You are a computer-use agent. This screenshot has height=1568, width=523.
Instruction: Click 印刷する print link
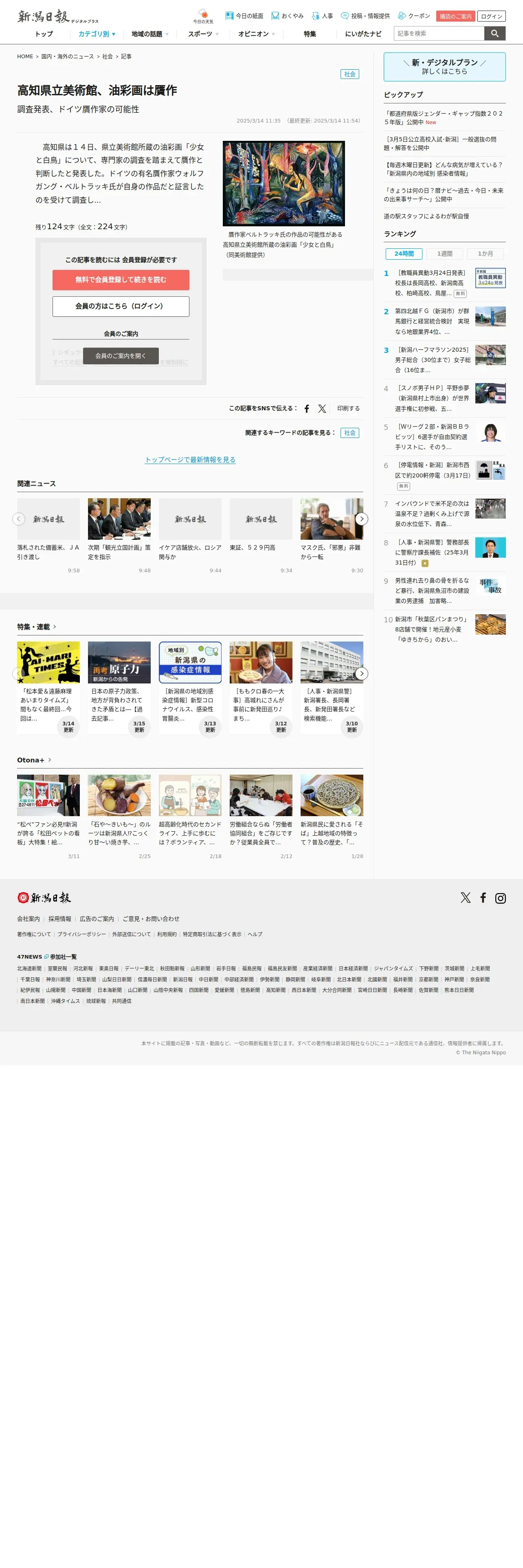tap(348, 408)
